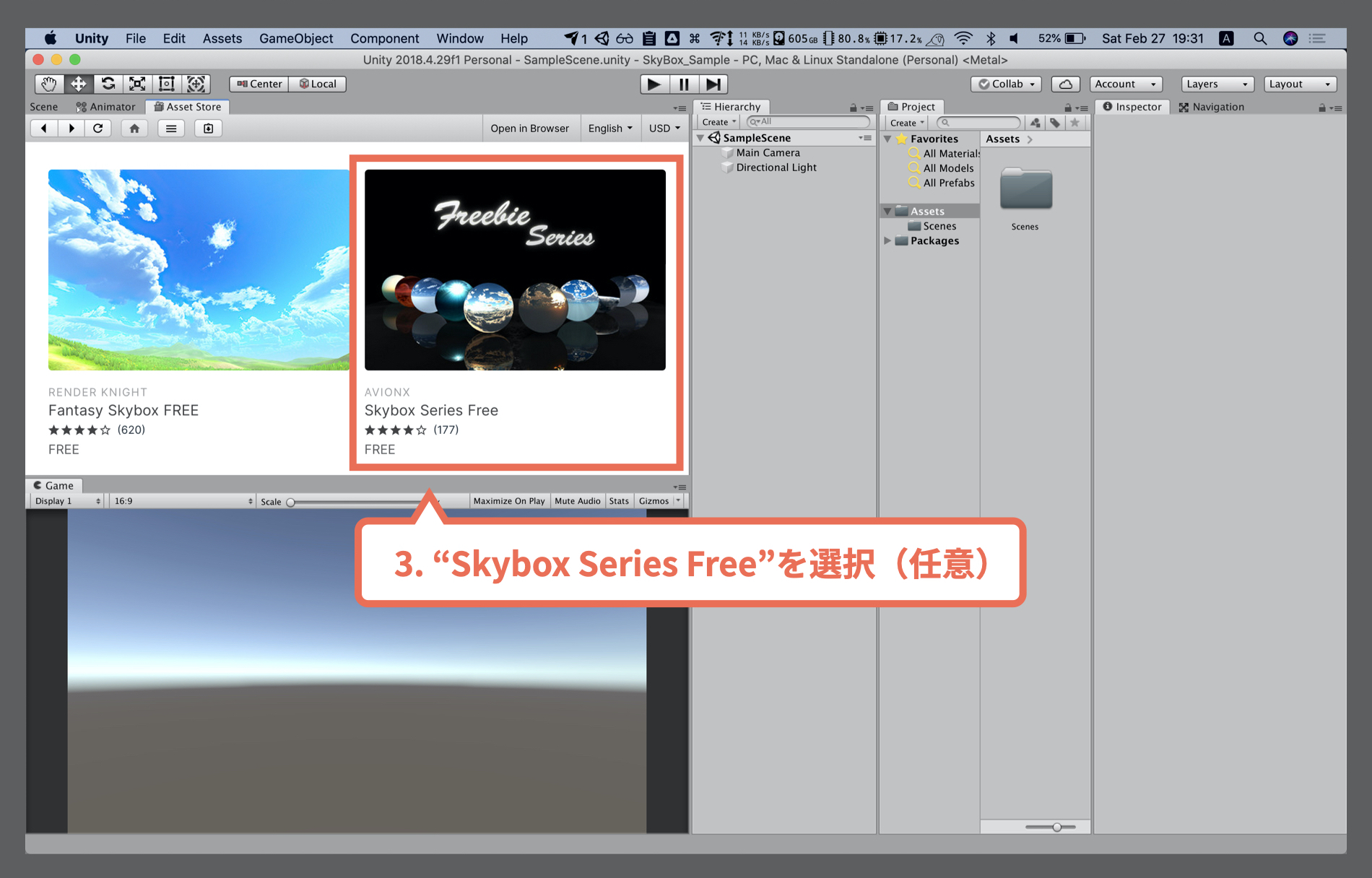Switch to the Navigation tab
The image size is (1372, 878).
coord(1211,107)
